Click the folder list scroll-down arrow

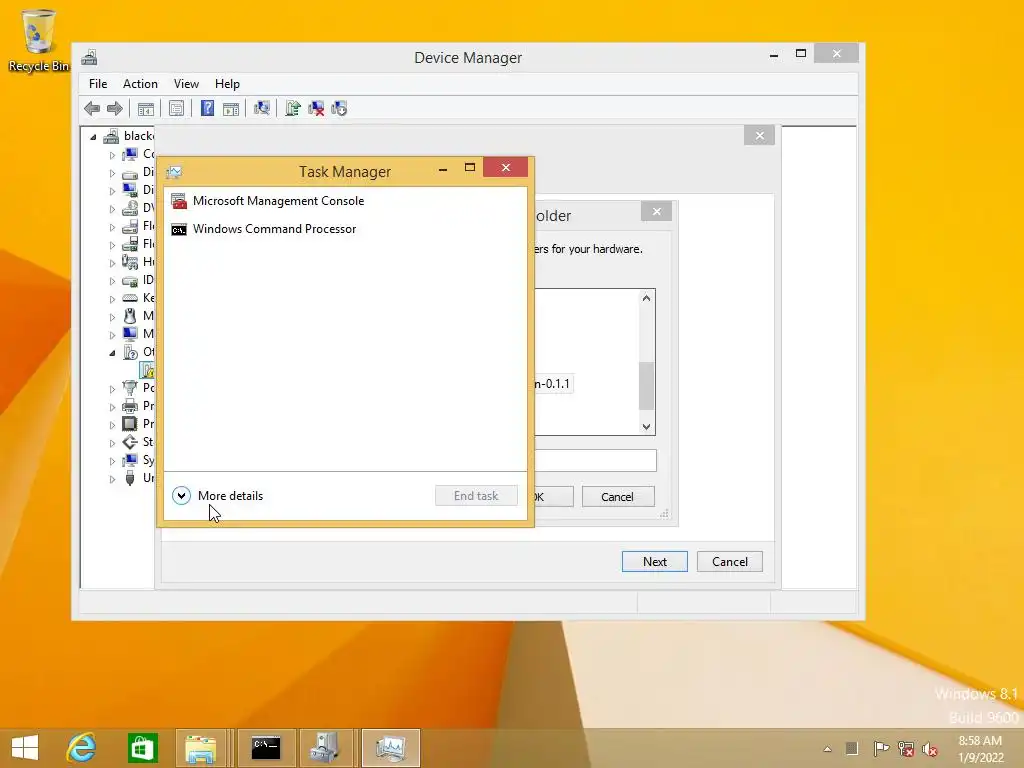pyautogui.click(x=646, y=426)
